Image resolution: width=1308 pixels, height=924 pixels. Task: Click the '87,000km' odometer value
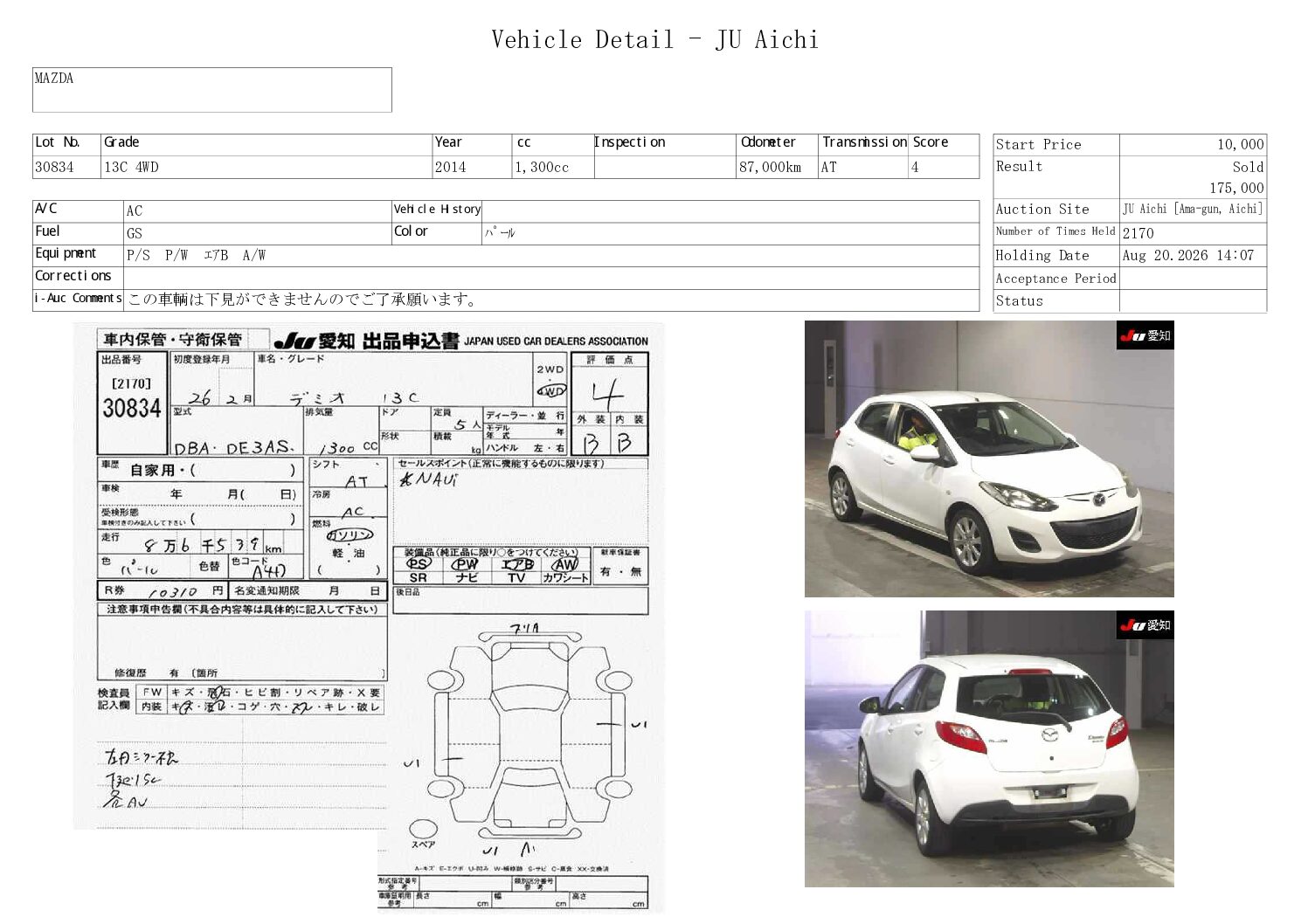770,167
